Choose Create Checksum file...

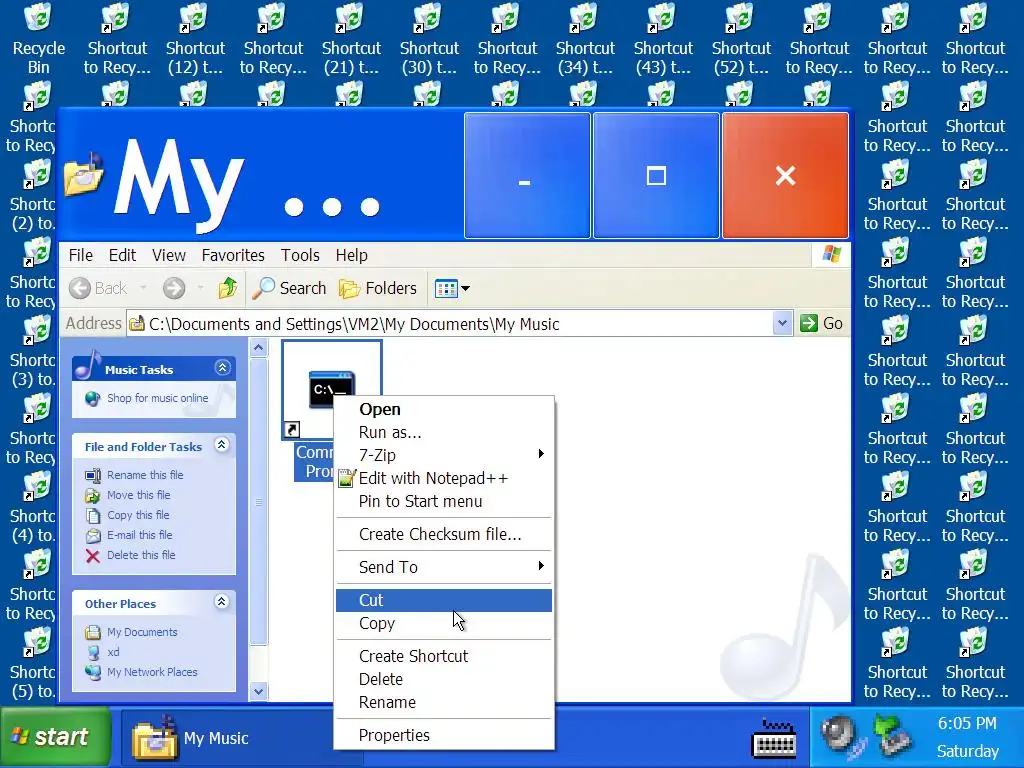tap(443, 534)
